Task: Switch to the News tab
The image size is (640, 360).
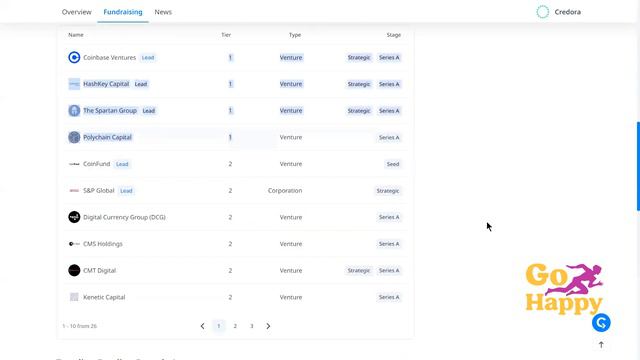Action: point(163,12)
